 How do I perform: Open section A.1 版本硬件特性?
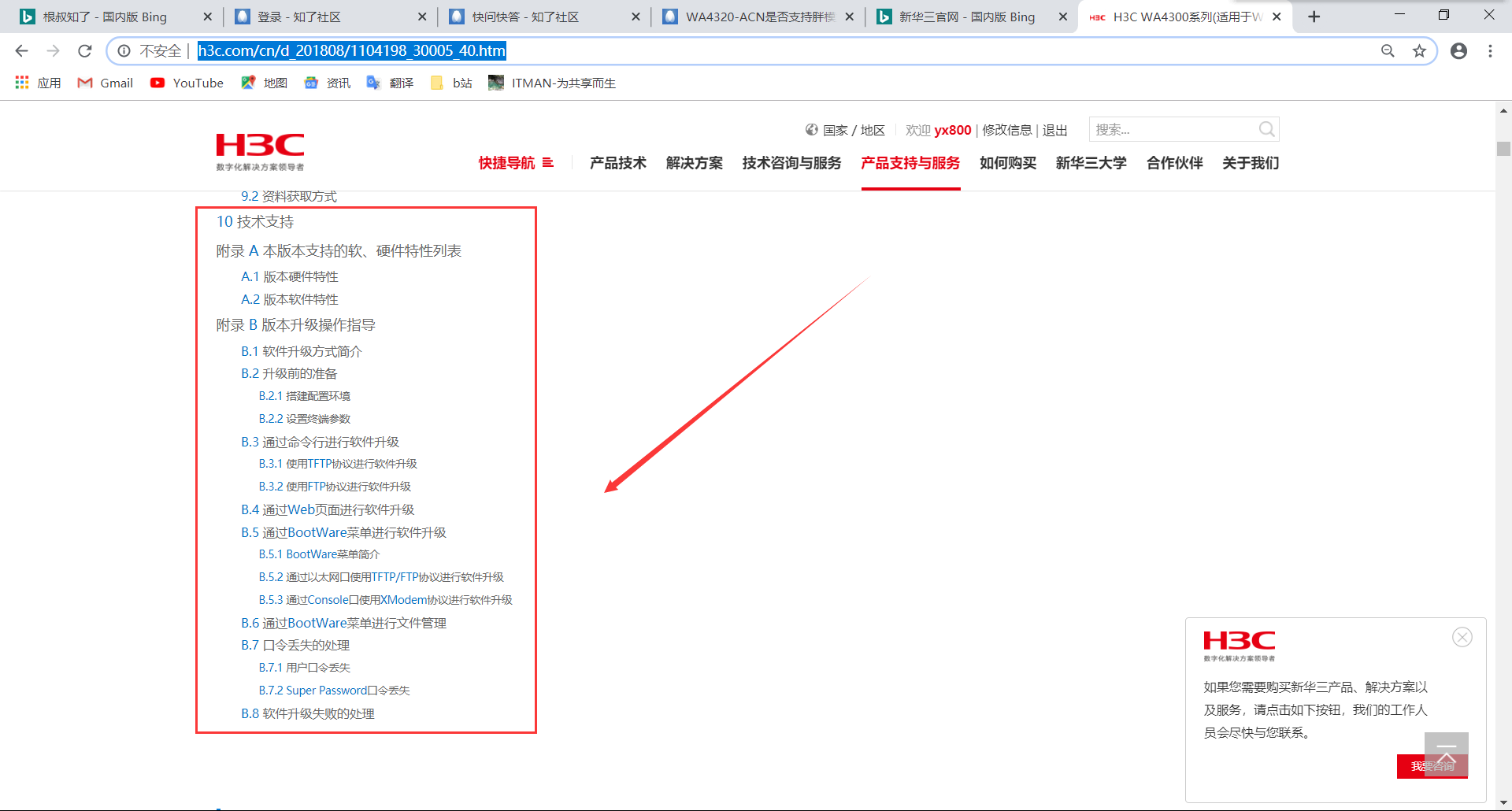coord(290,276)
